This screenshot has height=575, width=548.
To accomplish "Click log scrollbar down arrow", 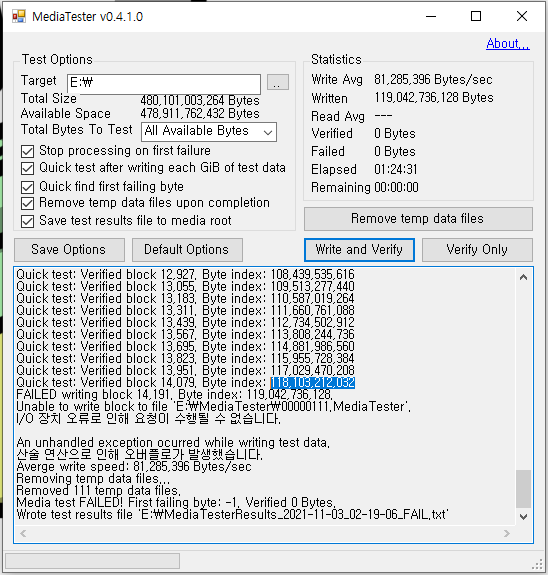I will (523, 517).
